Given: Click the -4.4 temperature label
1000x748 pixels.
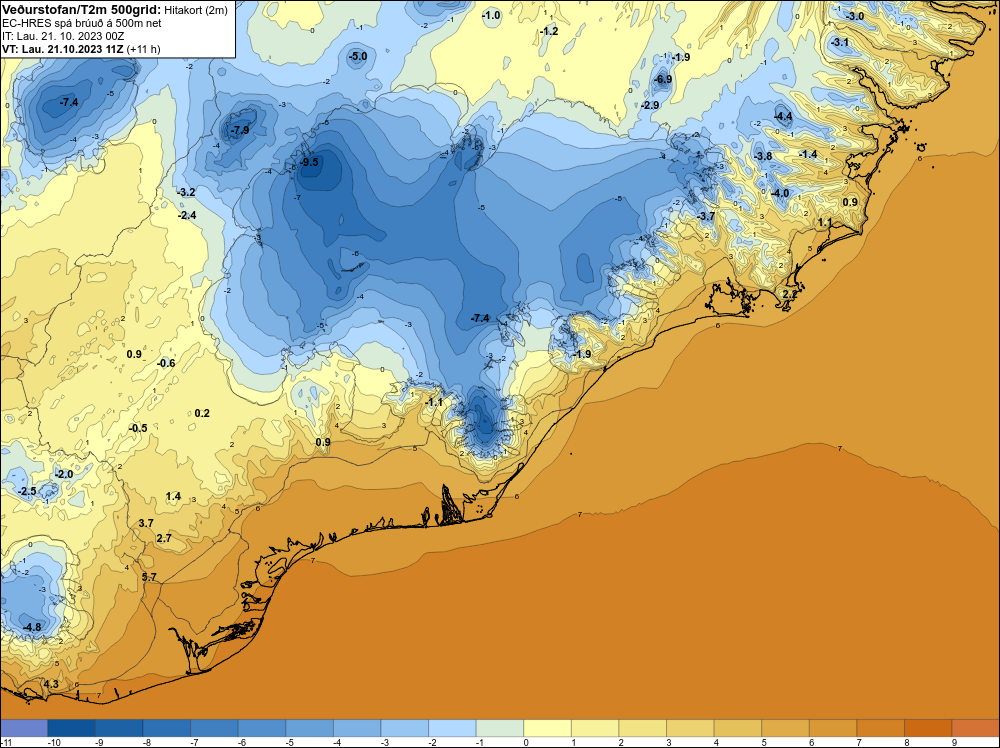Looking at the screenshot, I should (783, 116).
